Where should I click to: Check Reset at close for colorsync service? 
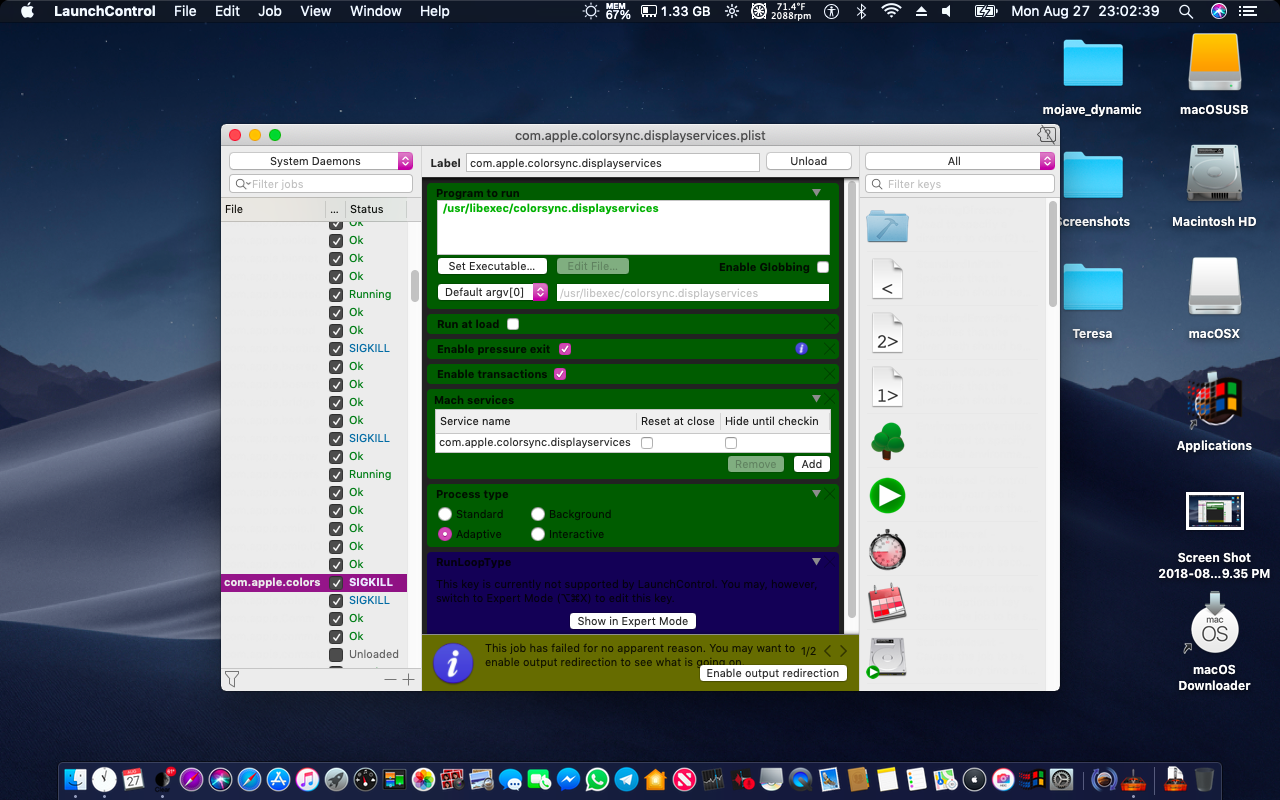click(647, 443)
